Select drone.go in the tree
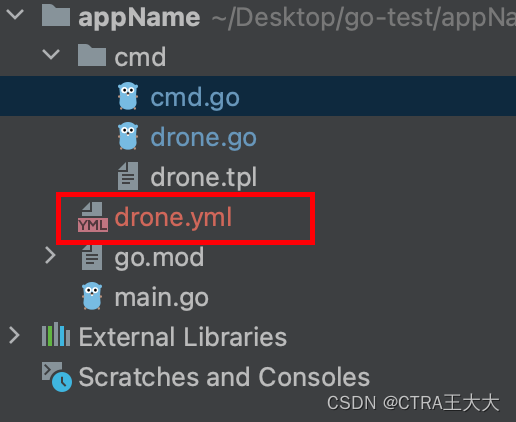The height and width of the screenshot is (422, 516). tap(204, 137)
